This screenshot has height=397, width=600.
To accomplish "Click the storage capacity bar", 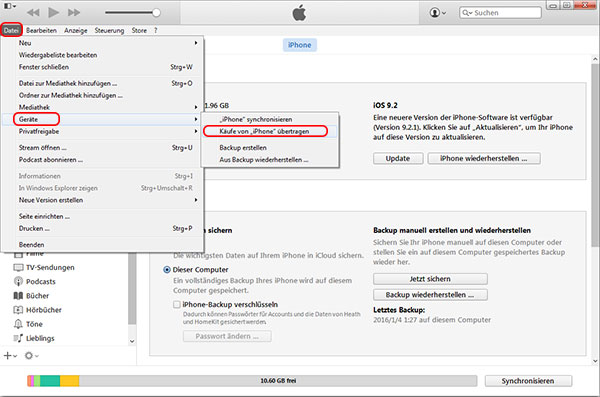I will [x=252, y=381].
